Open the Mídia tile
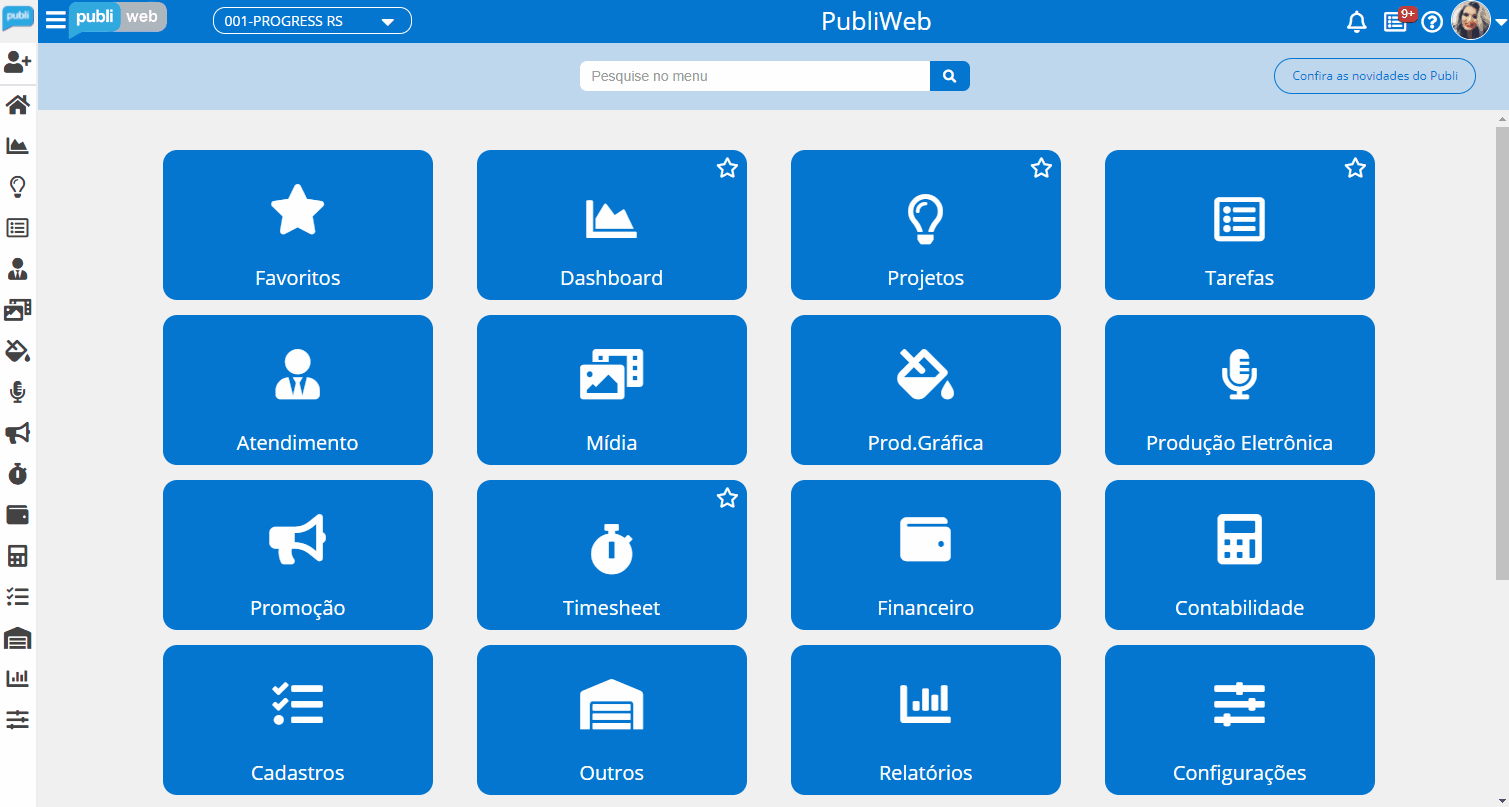The width and height of the screenshot is (1509, 807). coord(612,390)
